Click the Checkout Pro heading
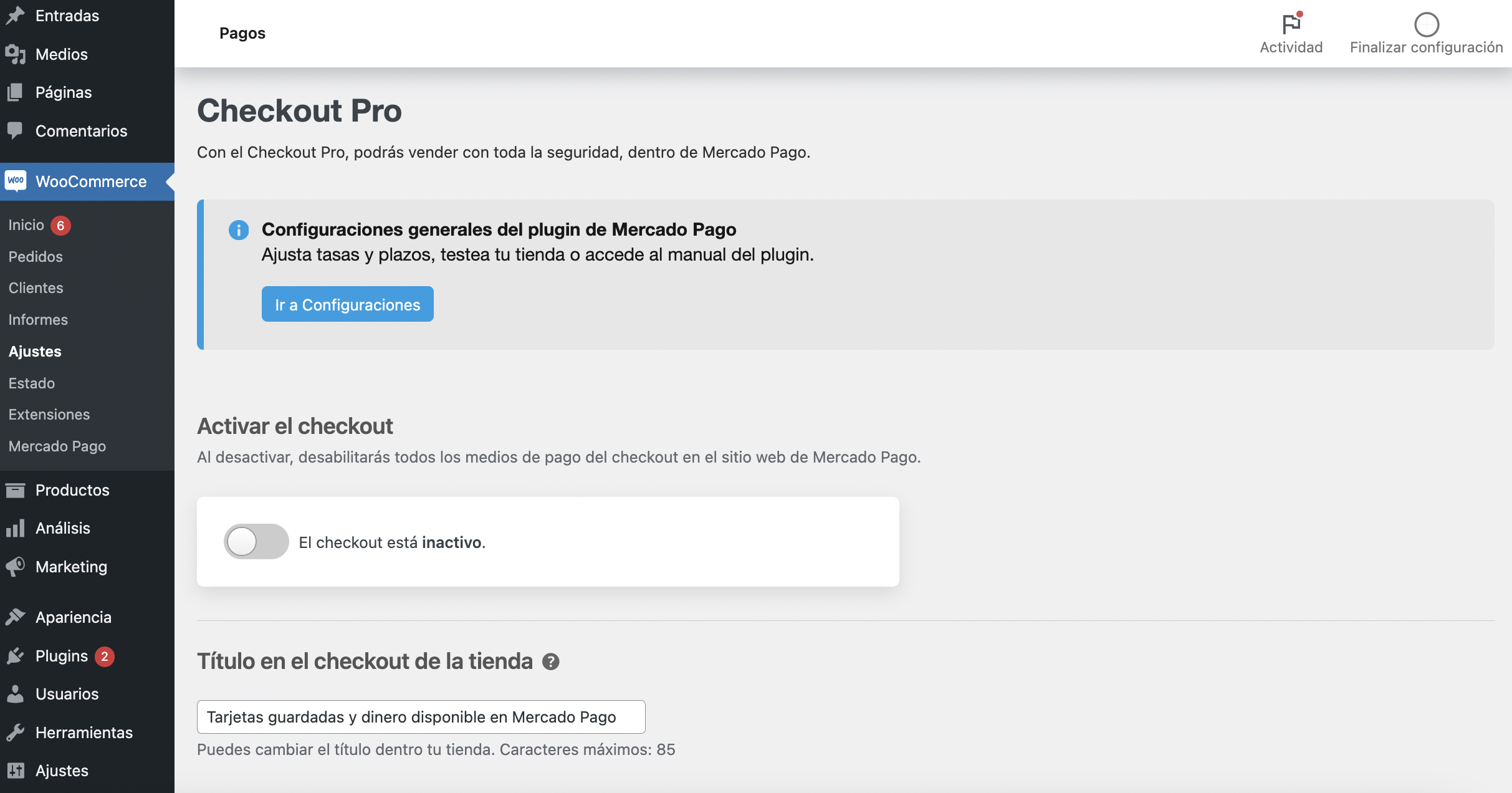Viewport: 1512px width, 793px height. 299,111
